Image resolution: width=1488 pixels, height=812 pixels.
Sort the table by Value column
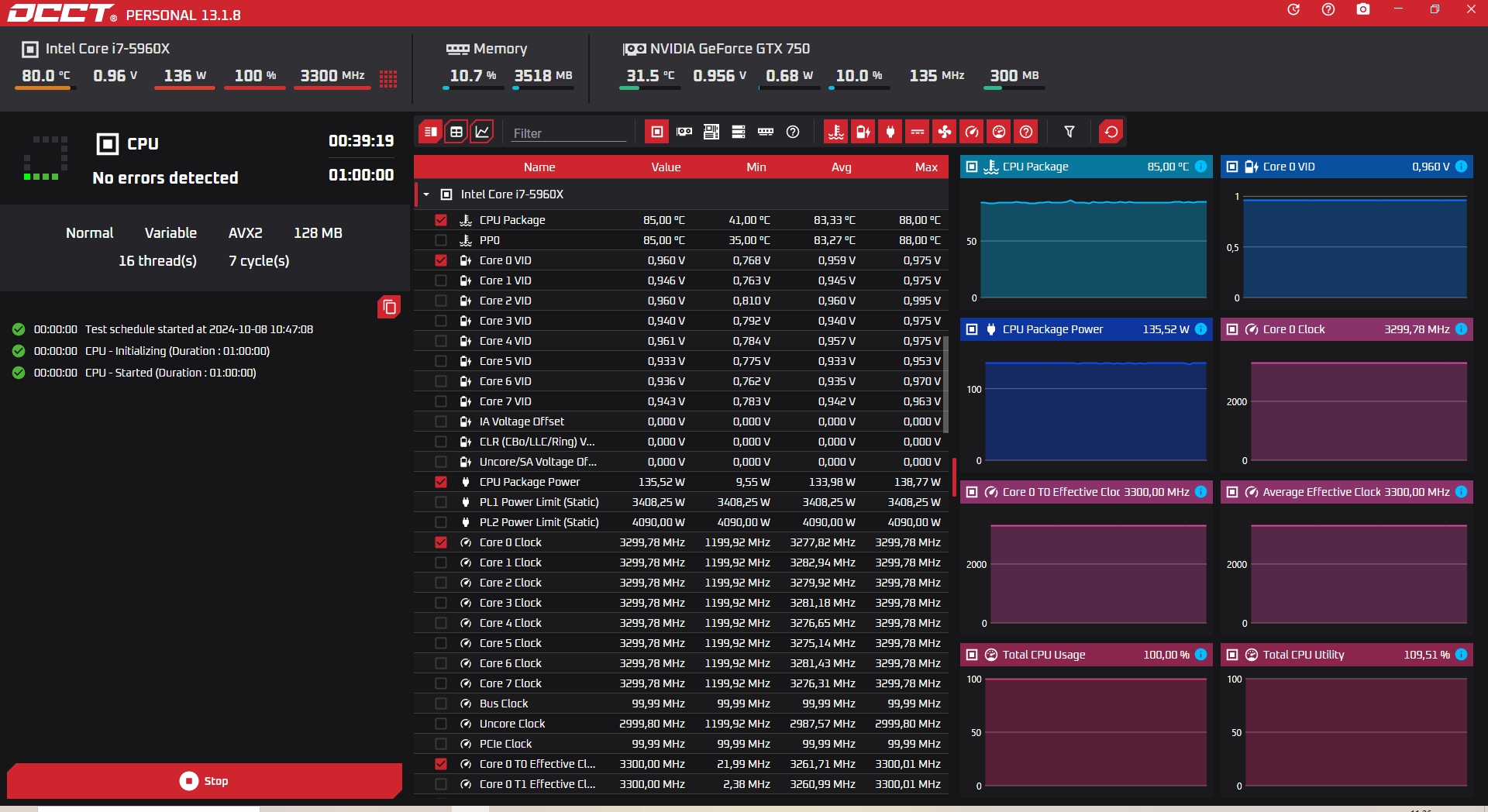coord(666,167)
